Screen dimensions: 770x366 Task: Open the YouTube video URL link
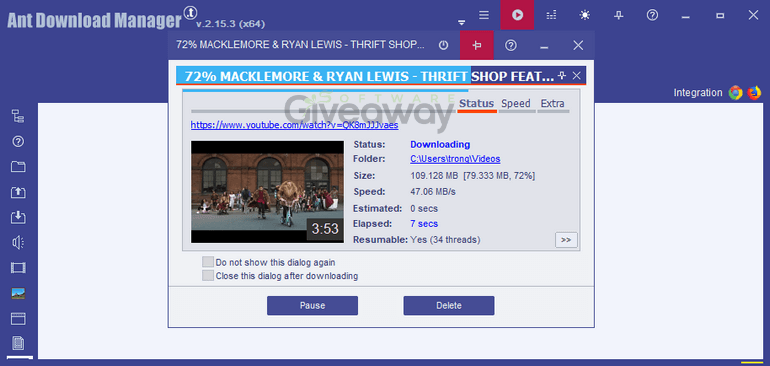[x=295, y=125]
